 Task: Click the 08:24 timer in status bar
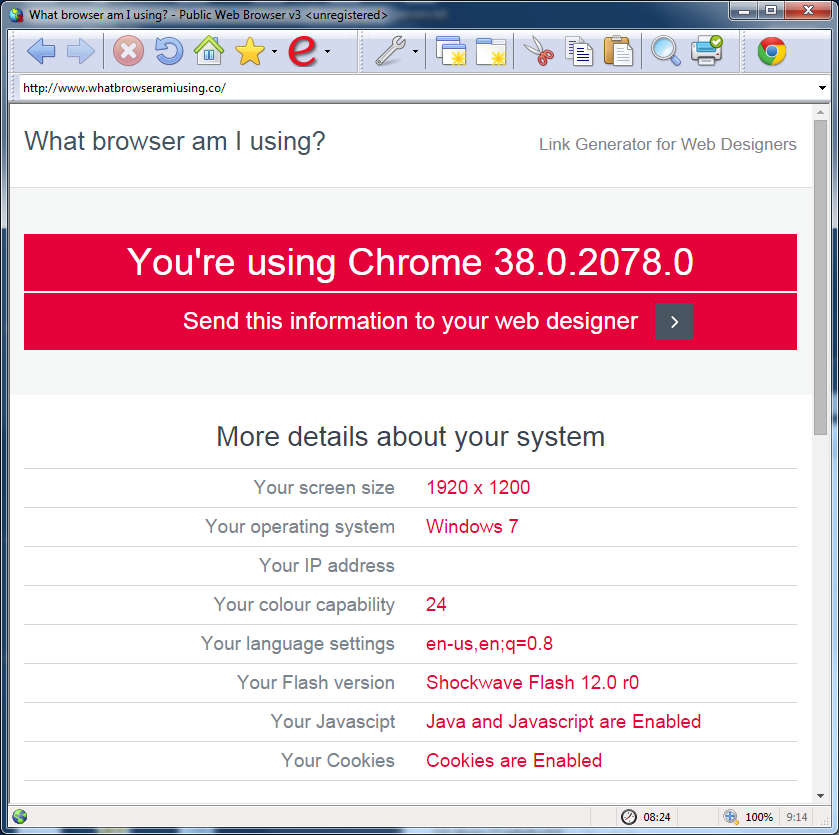tap(657, 817)
